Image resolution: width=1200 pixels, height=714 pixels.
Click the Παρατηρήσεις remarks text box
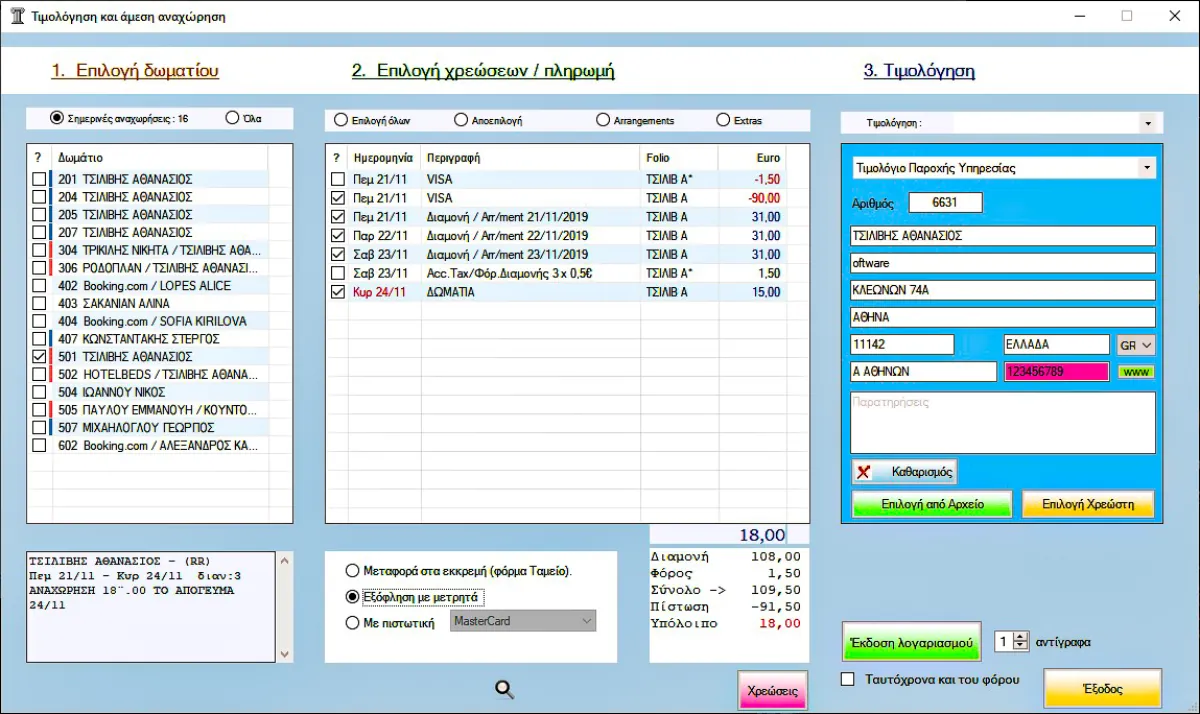1003,422
